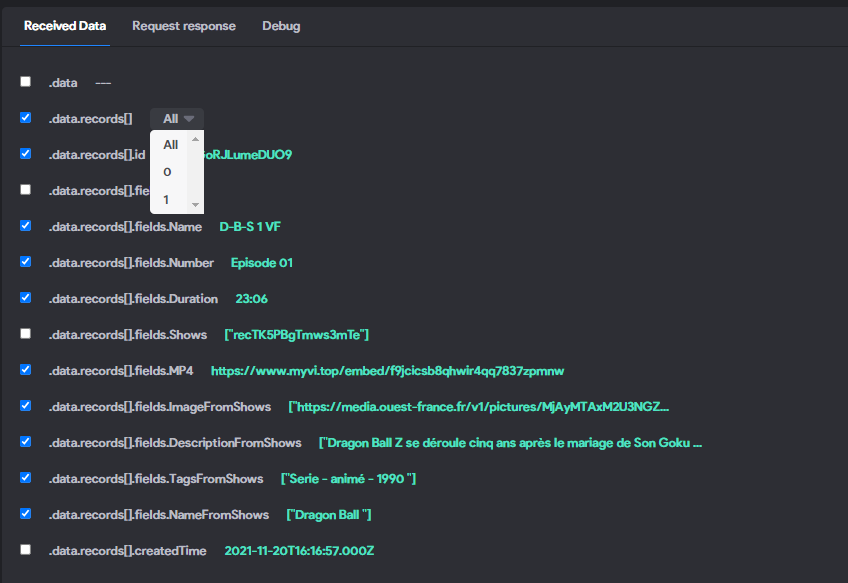848x583 pixels.
Task: Uncheck the fields.NameFromShows checkbox
Action: (x=25, y=513)
